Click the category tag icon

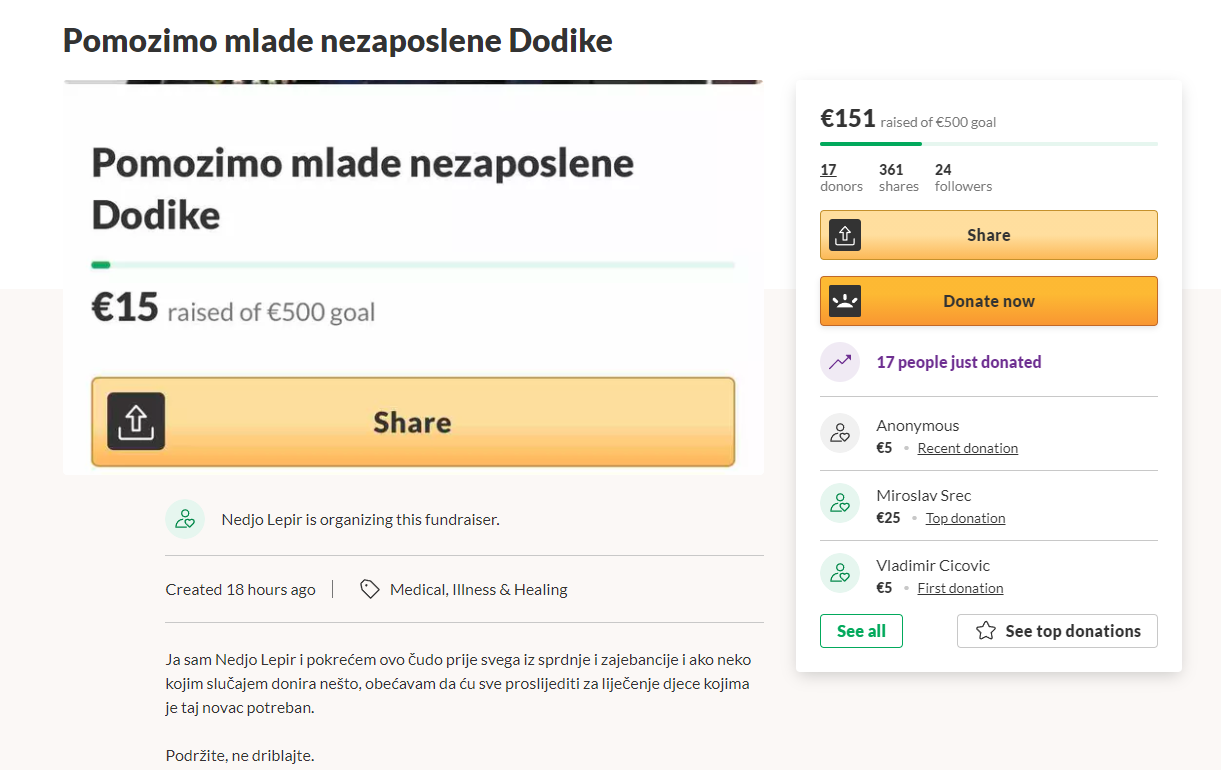[x=370, y=589]
